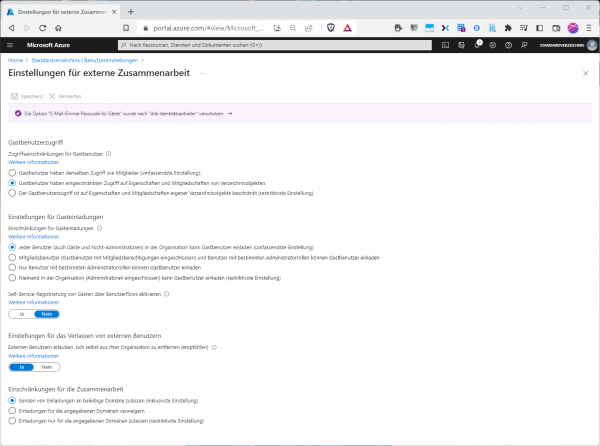Open Weitere Informationen link under Gasteinladungen
Image resolution: width=600 pixels, height=446 pixels.
pyautogui.click(x=34, y=237)
